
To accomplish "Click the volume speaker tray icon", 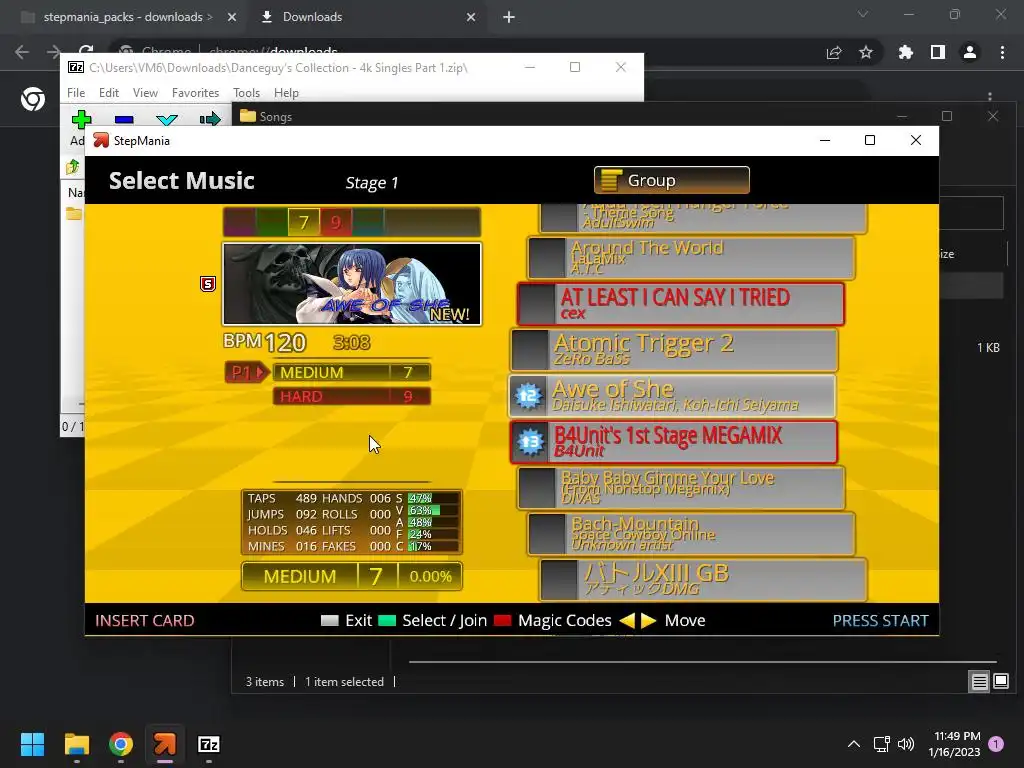I will [x=906, y=744].
